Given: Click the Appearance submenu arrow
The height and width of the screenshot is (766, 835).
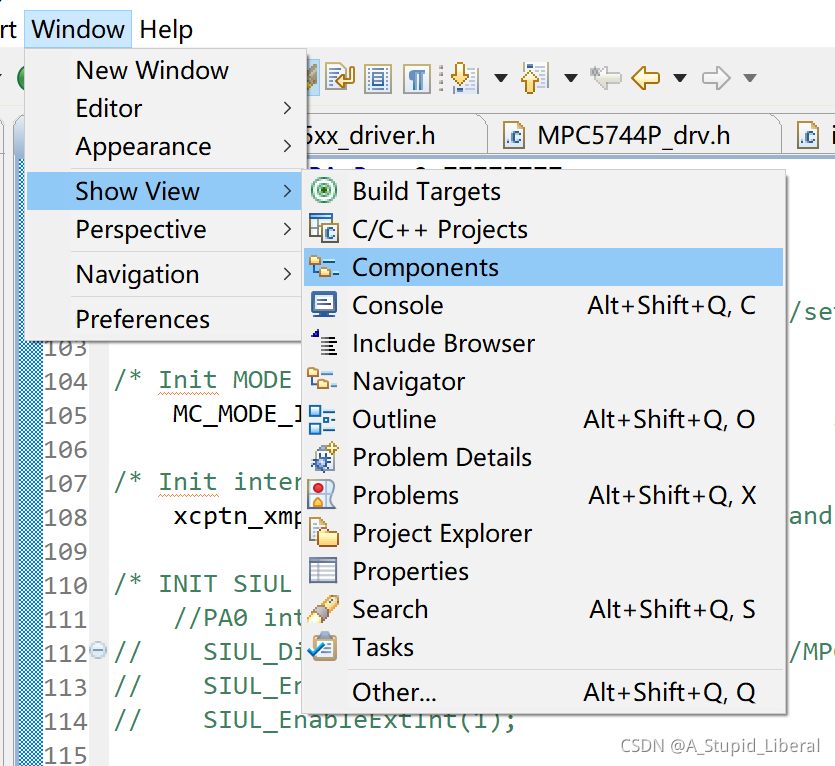Looking at the screenshot, I should coord(288,146).
